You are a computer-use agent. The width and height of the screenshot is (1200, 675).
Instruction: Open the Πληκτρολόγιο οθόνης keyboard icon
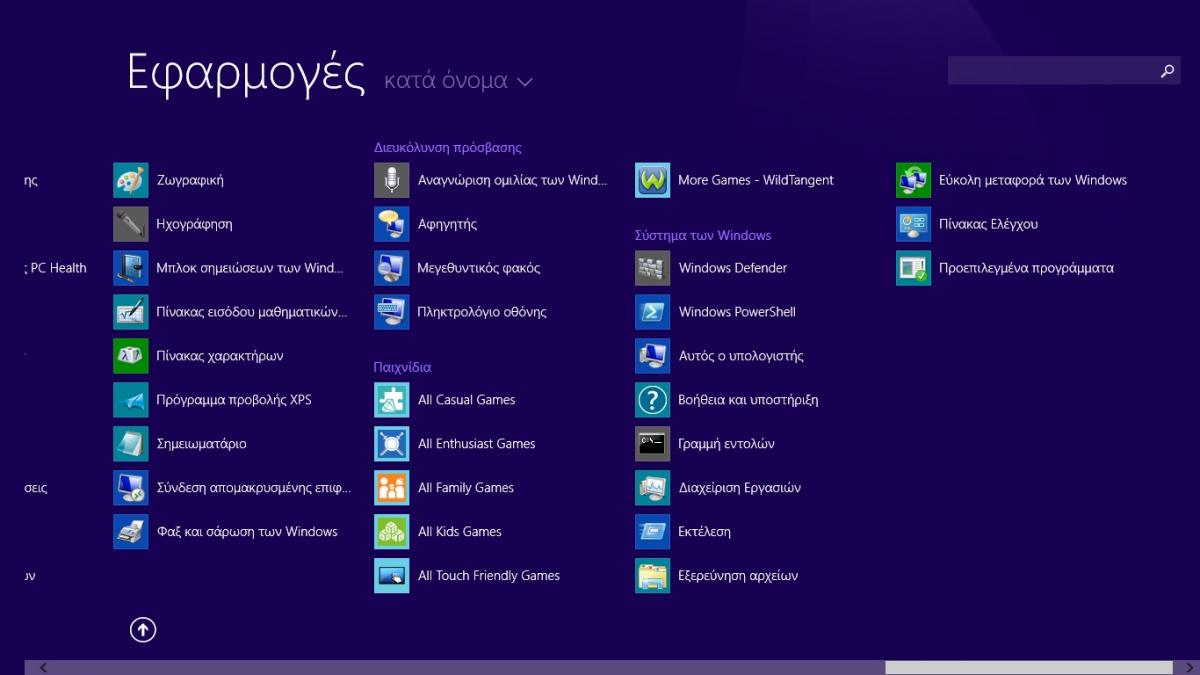point(392,312)
